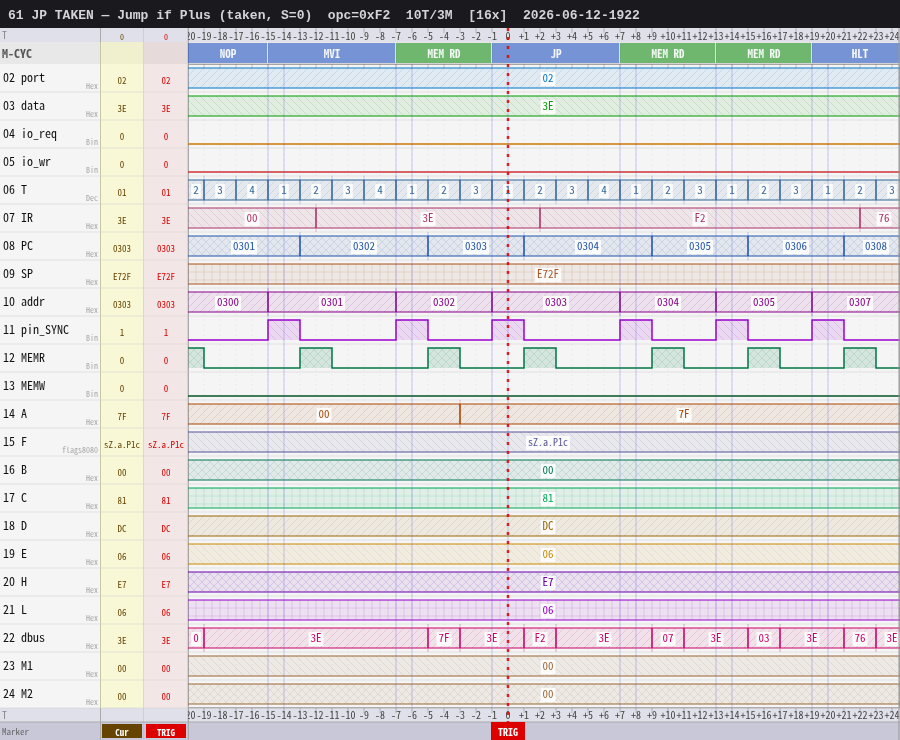Click dbus value 07 segment
This screenshot has width=900, height=740.
click(668, 638)
